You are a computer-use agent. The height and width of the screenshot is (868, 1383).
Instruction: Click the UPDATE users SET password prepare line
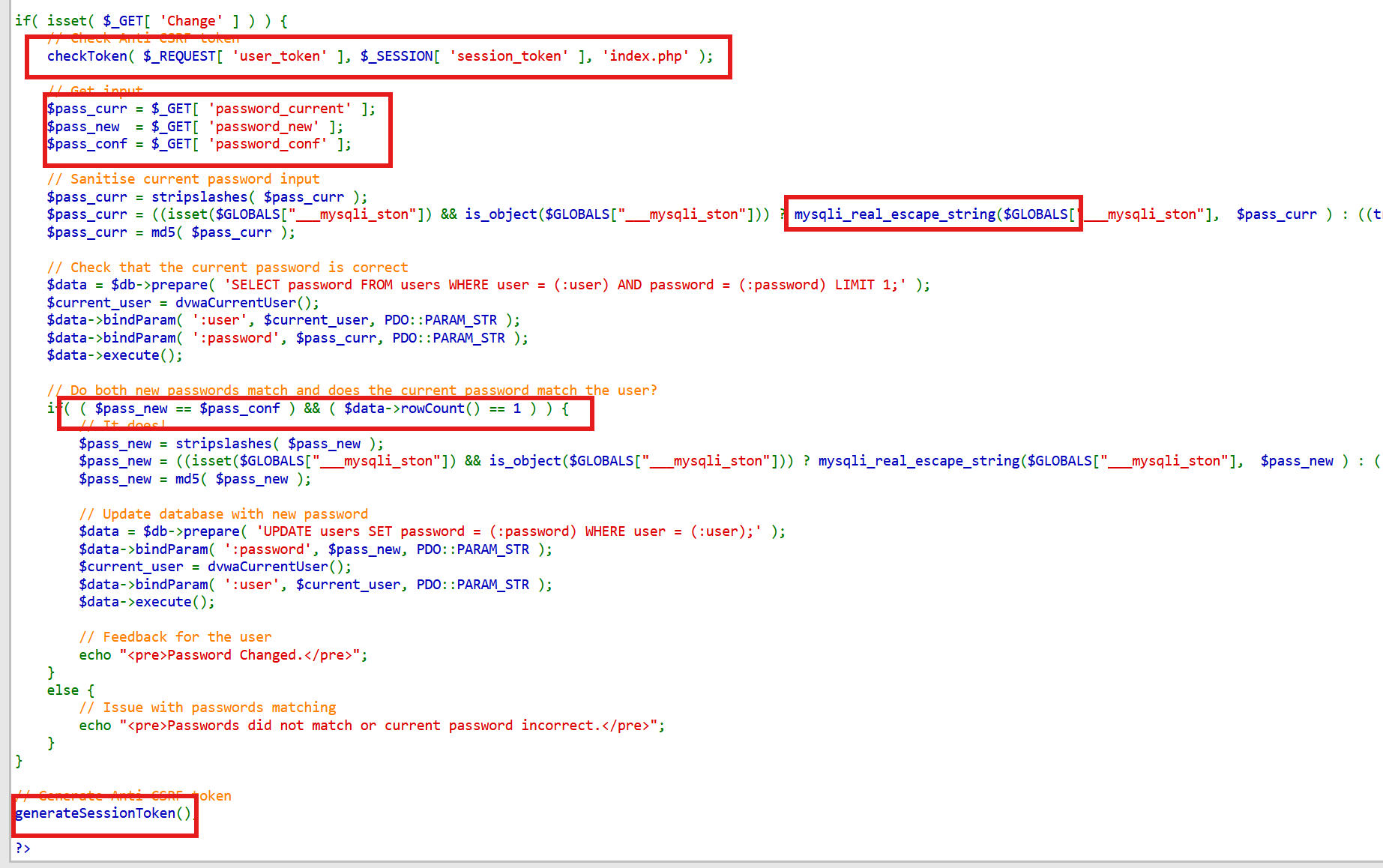[x=432, y=531]
